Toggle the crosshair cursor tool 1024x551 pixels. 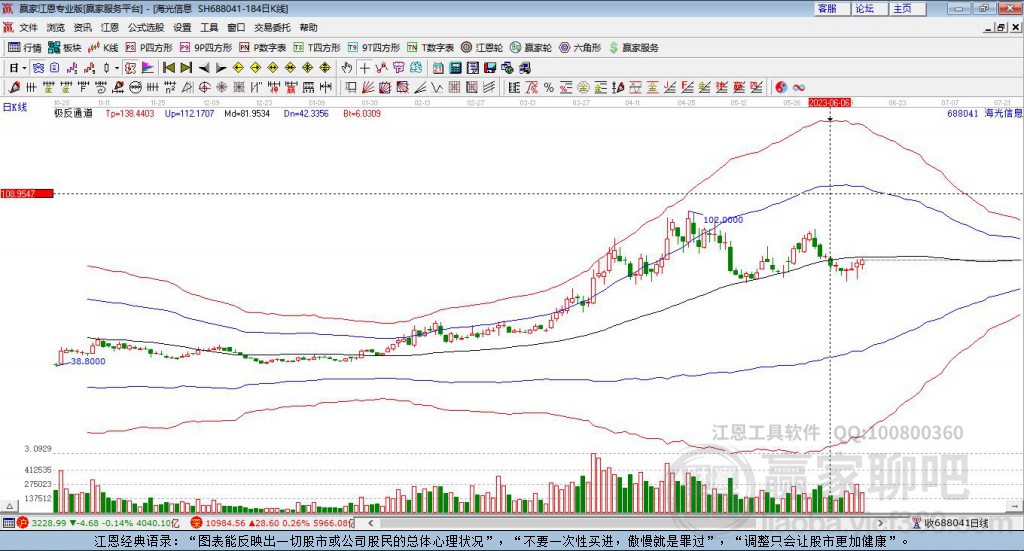[x=364, y=68]
